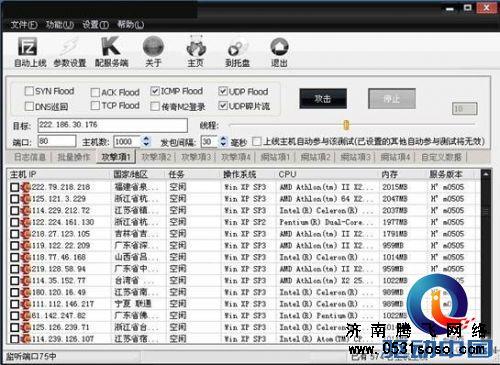Viewport: 500px width, 365px height.
Task: Click host icon beside 180.120.16.49
Action: pos(26,292)
